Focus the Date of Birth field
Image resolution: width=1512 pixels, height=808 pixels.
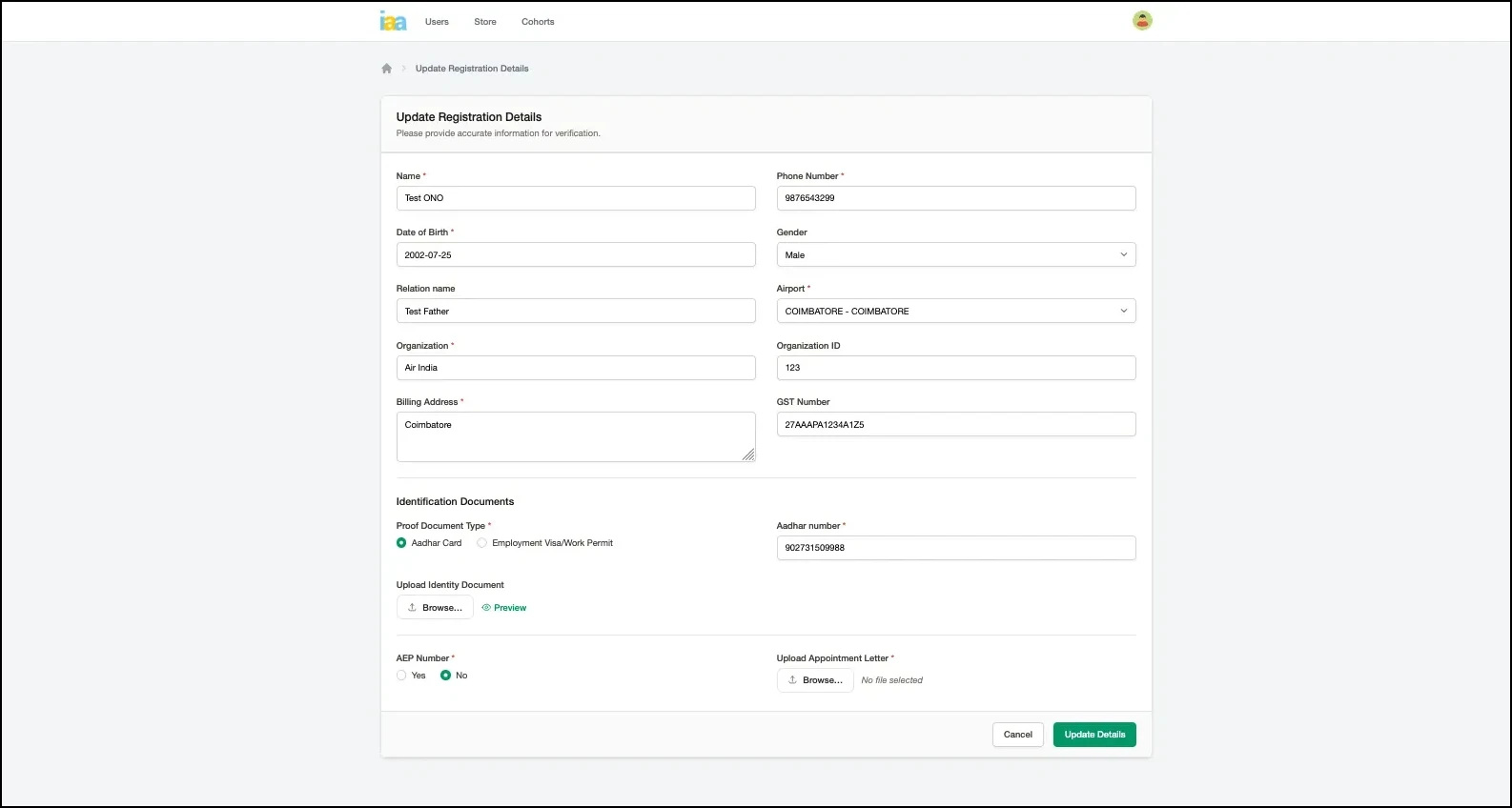576,255
